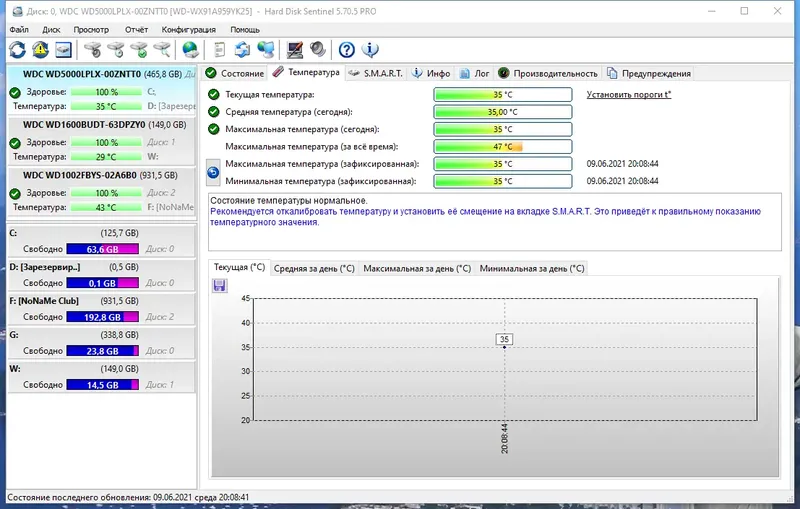Image resolution: width=800 pixels, height=509 pixels.
Task: Click the mail-with-blue-arrows toolbar icon
Action: pyautogui.click(x=242, y=49)
